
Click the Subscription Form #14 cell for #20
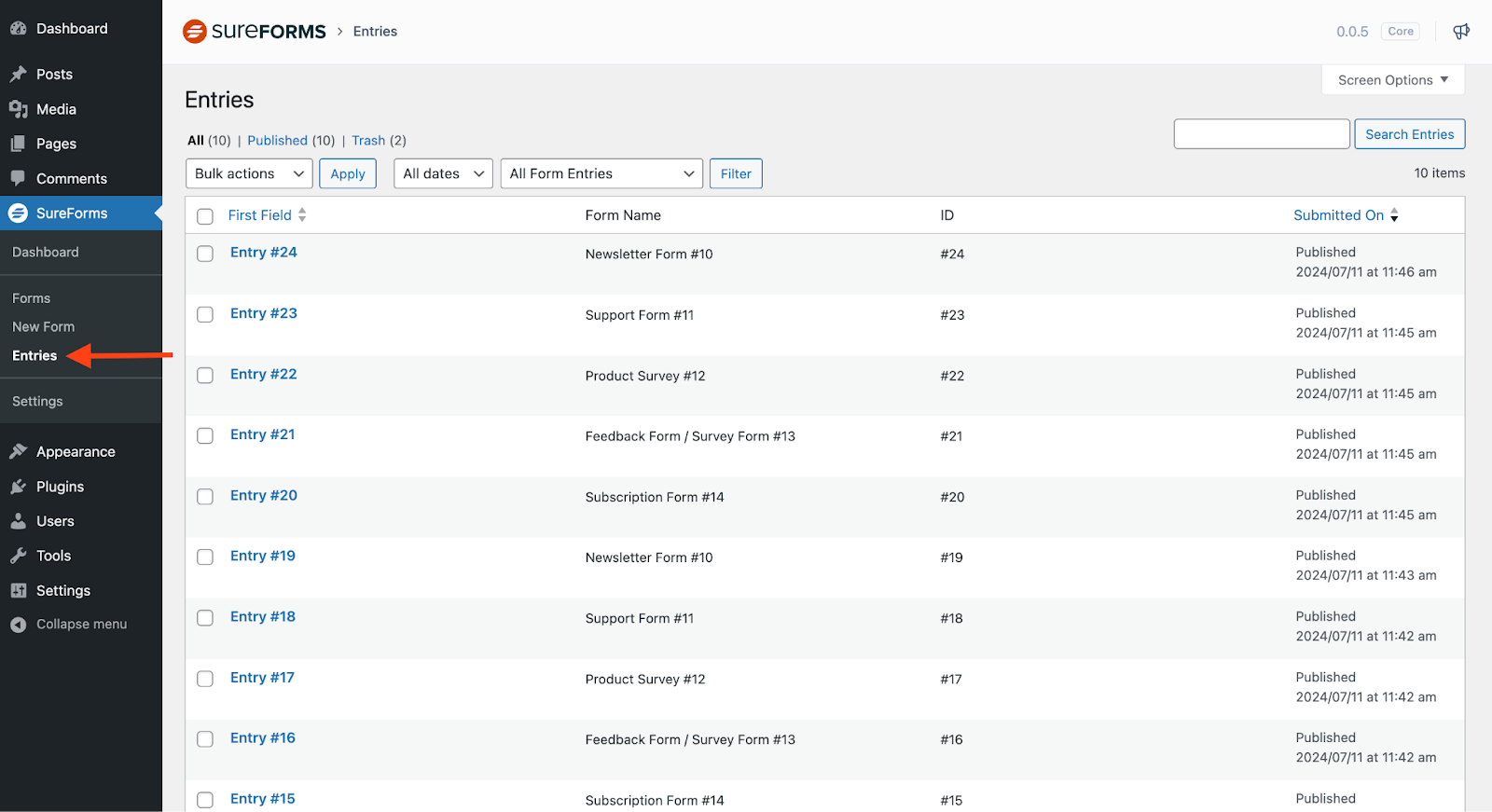click(655, 497)
